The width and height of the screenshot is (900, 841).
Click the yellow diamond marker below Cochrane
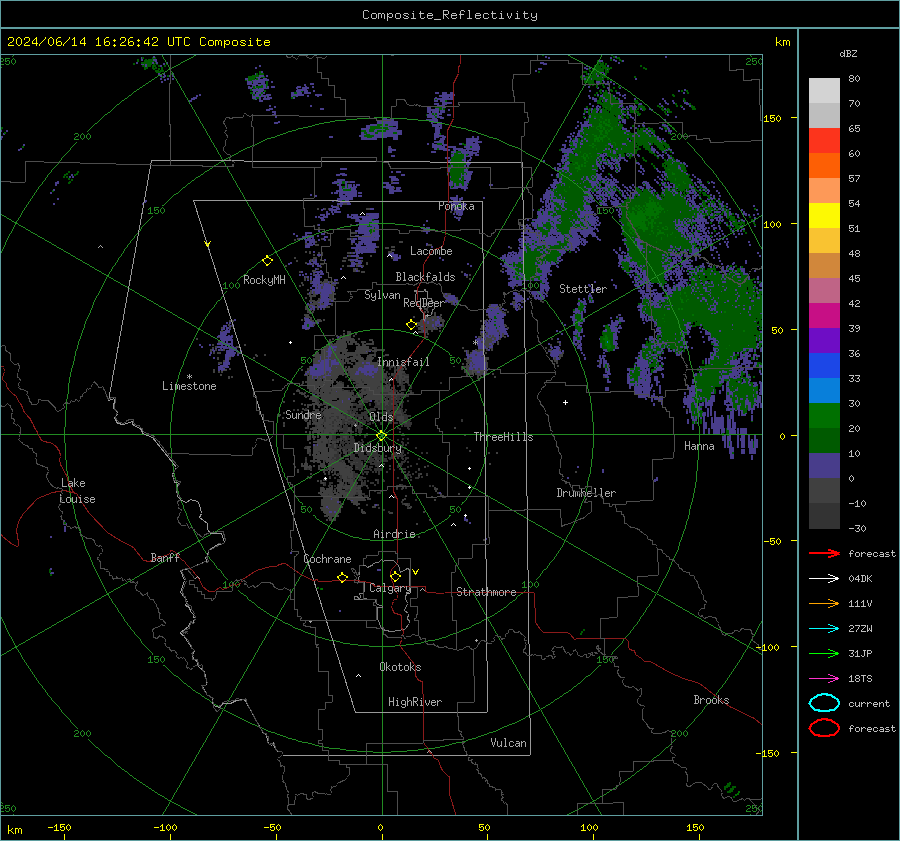(343, 577)
